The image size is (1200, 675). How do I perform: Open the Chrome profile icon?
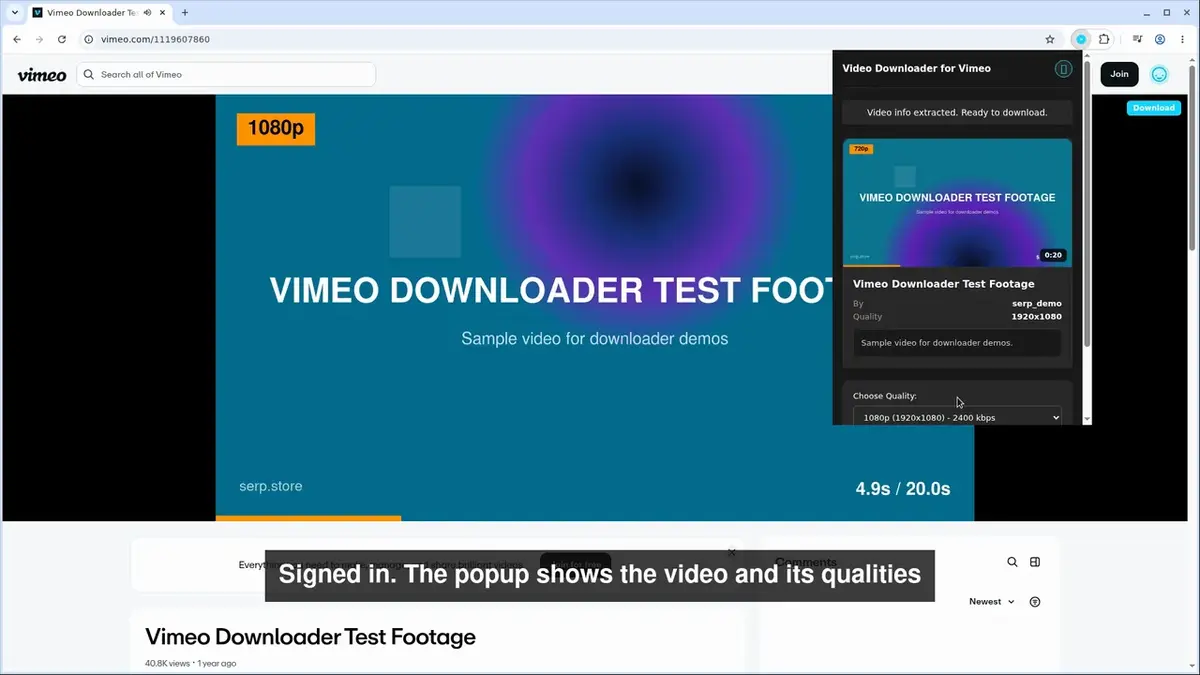1160,39
